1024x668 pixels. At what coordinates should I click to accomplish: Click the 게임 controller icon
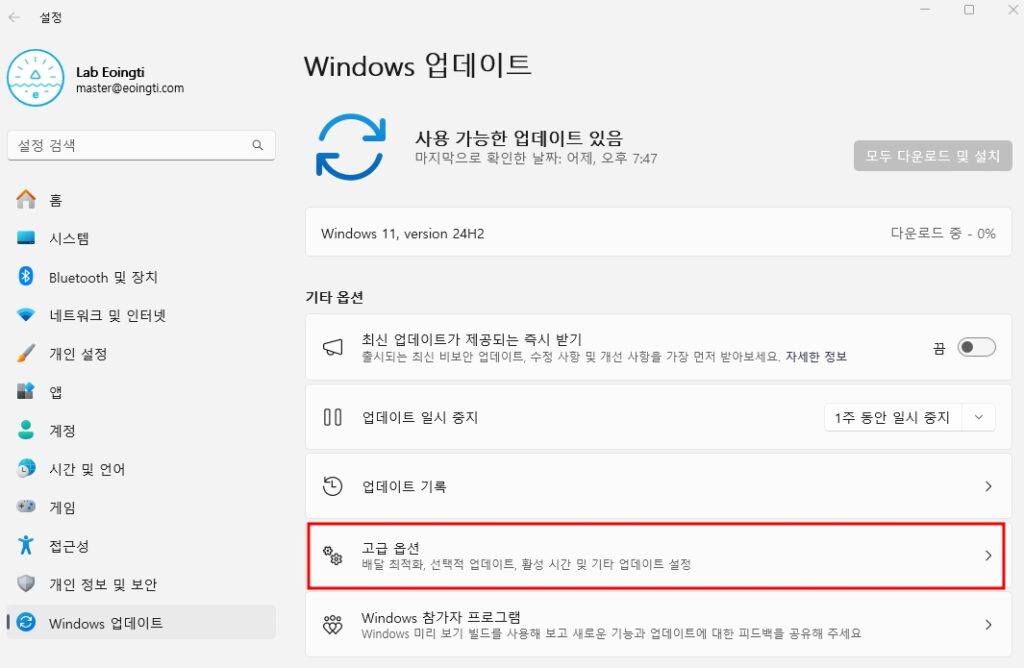(25, 506)
